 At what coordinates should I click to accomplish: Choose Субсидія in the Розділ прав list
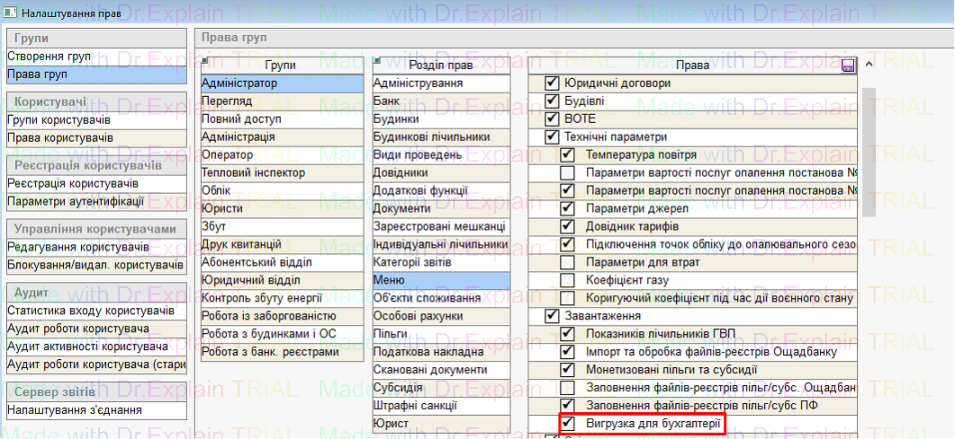coord(399,388)
